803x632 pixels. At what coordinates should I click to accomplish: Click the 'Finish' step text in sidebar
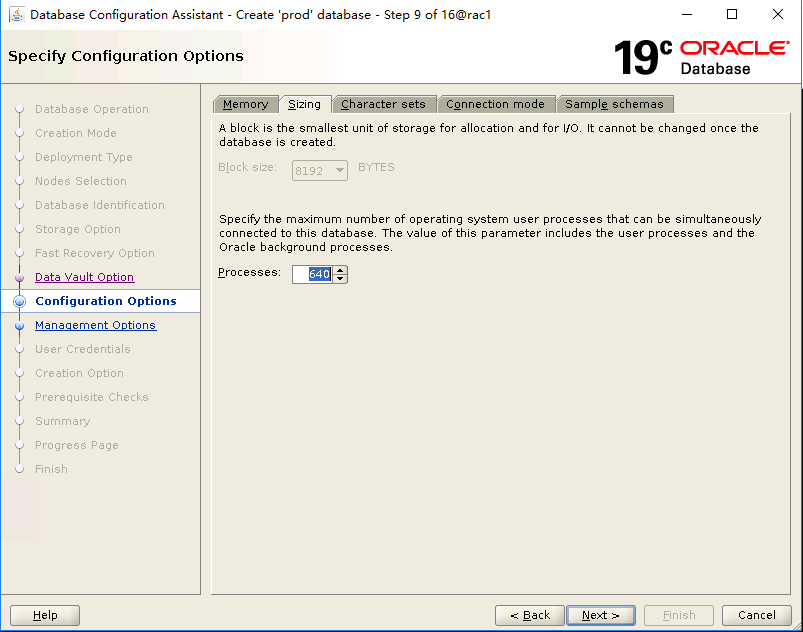click(x=51, y=469)
